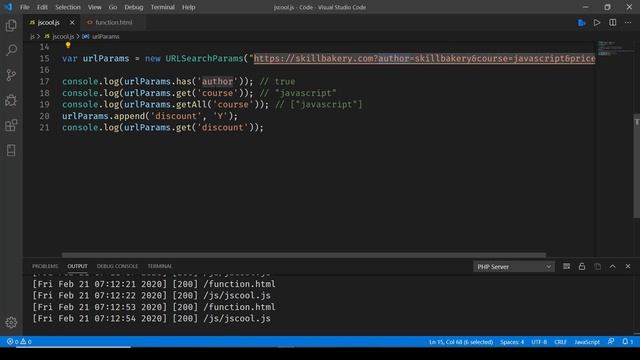Click 'discount' in the append call line 20
This screenshot has width=640, height=360.
click(x=176, y=116)
